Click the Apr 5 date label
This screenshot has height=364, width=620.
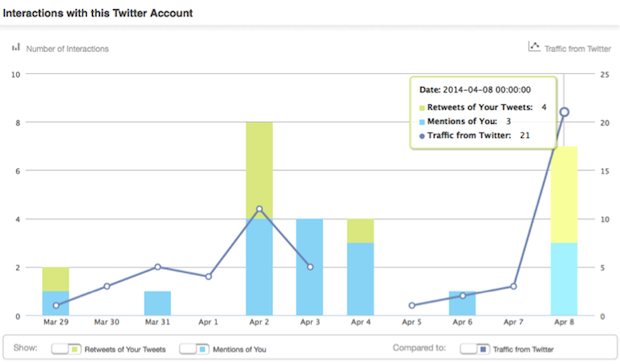point(412,322)
